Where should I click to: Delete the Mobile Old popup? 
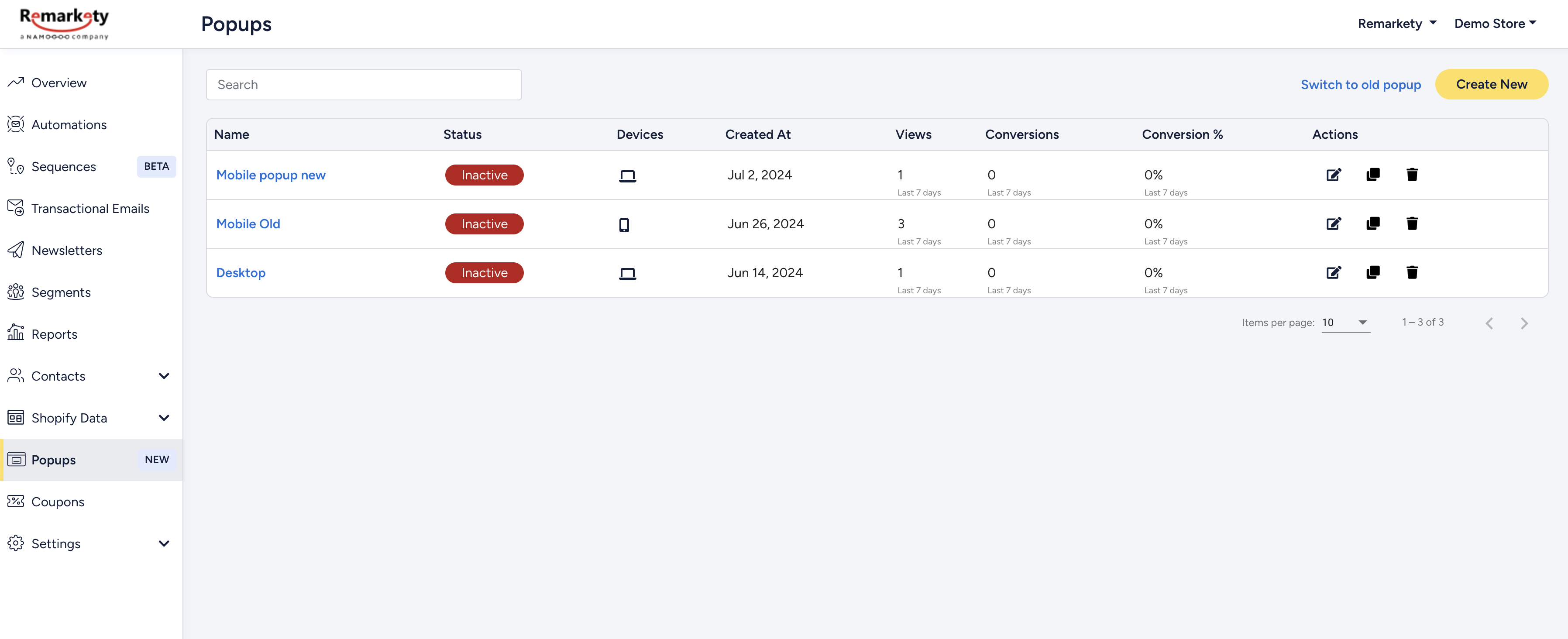[x=1412, y=223]
